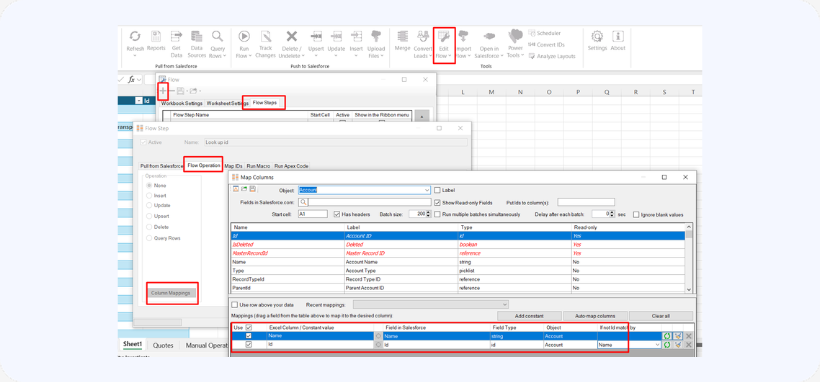Click the Add constant button

point(529,316)
